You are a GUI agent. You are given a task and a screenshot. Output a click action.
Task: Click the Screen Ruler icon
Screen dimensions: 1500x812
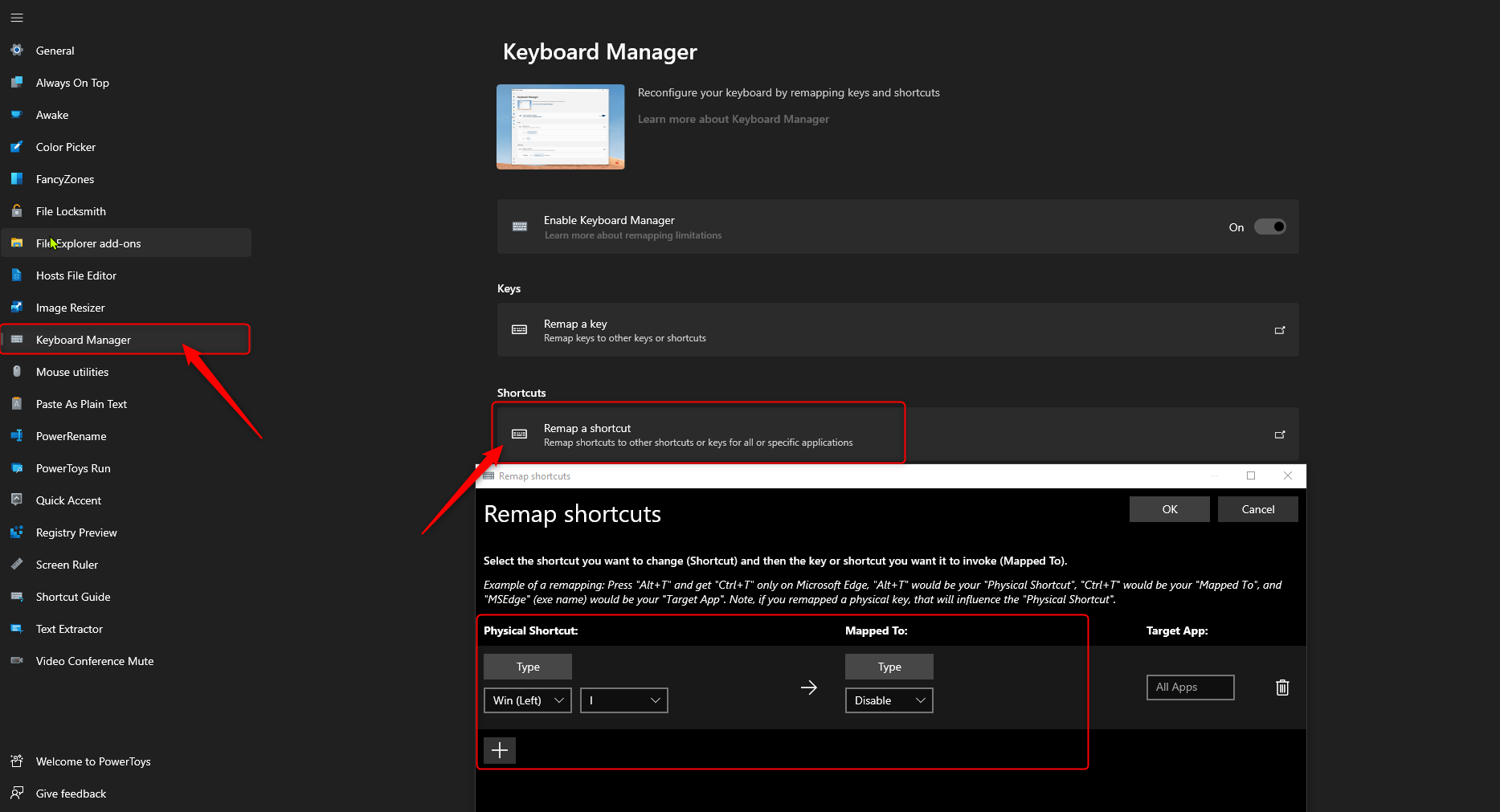pos(17,564)
